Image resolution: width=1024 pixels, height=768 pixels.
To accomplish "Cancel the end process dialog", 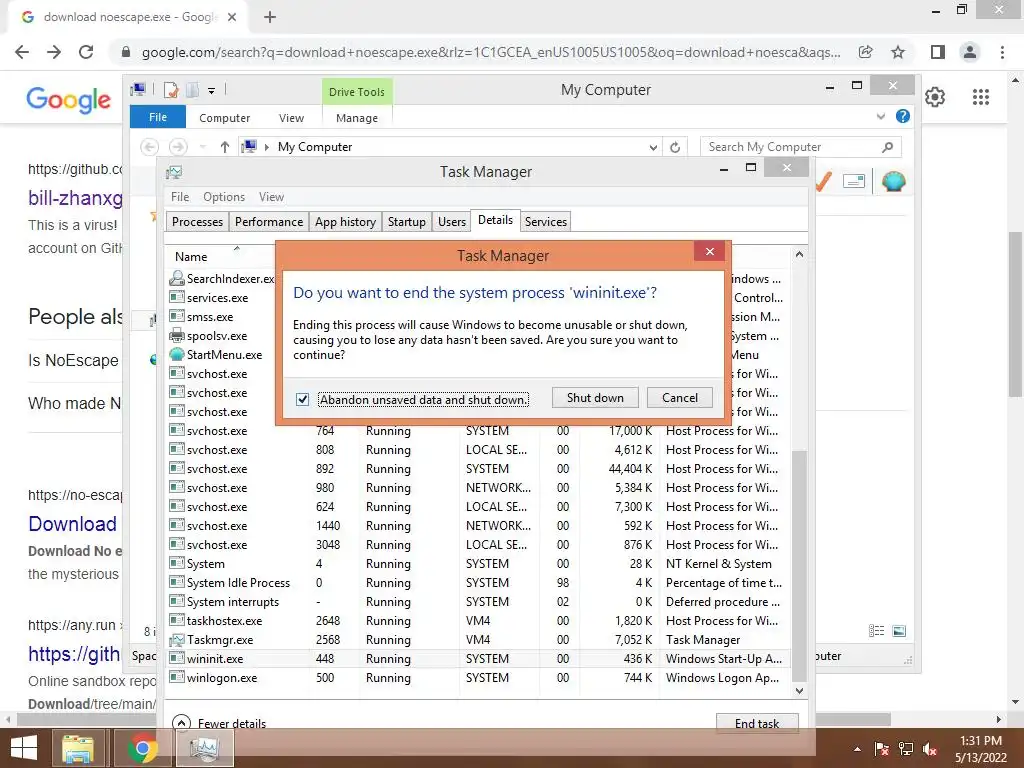I will [x=679, y=398].
